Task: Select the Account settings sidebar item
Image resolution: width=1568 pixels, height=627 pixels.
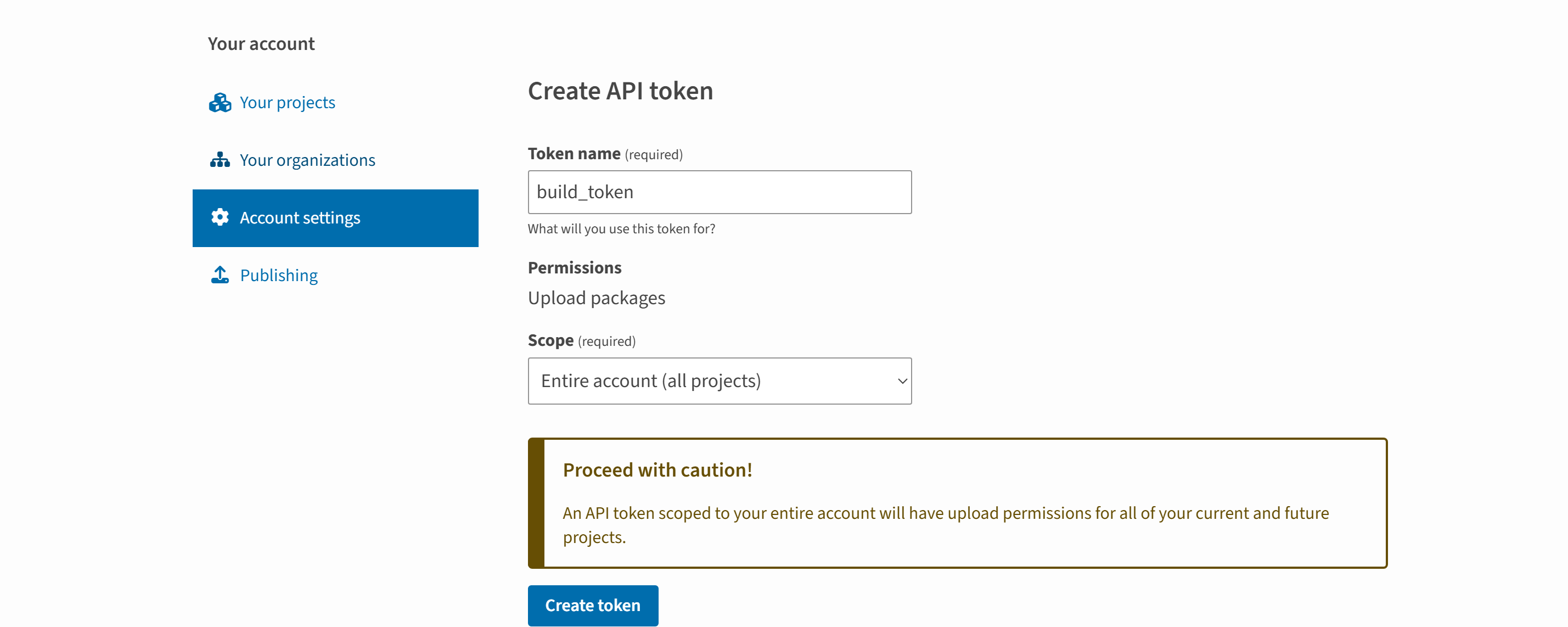Action: coord(335,218)
